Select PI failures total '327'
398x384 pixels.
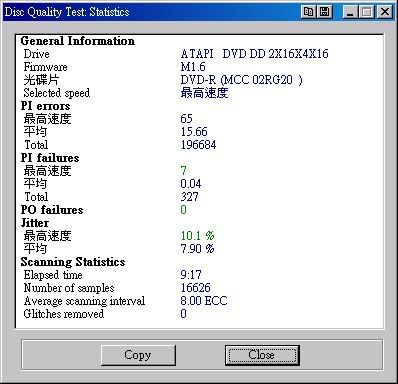189,197
